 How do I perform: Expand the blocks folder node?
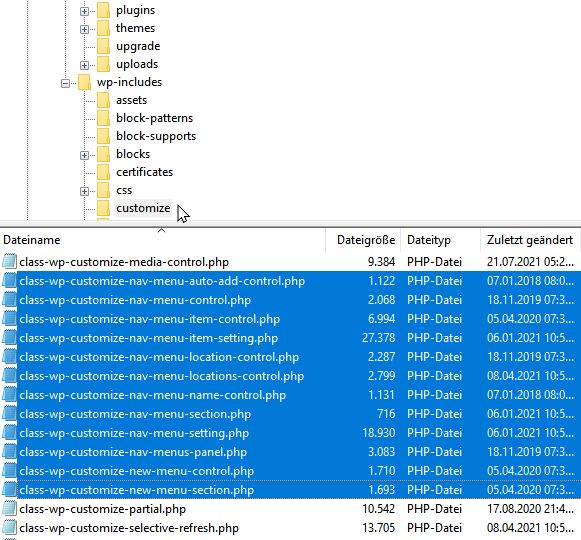pos(84,155)
